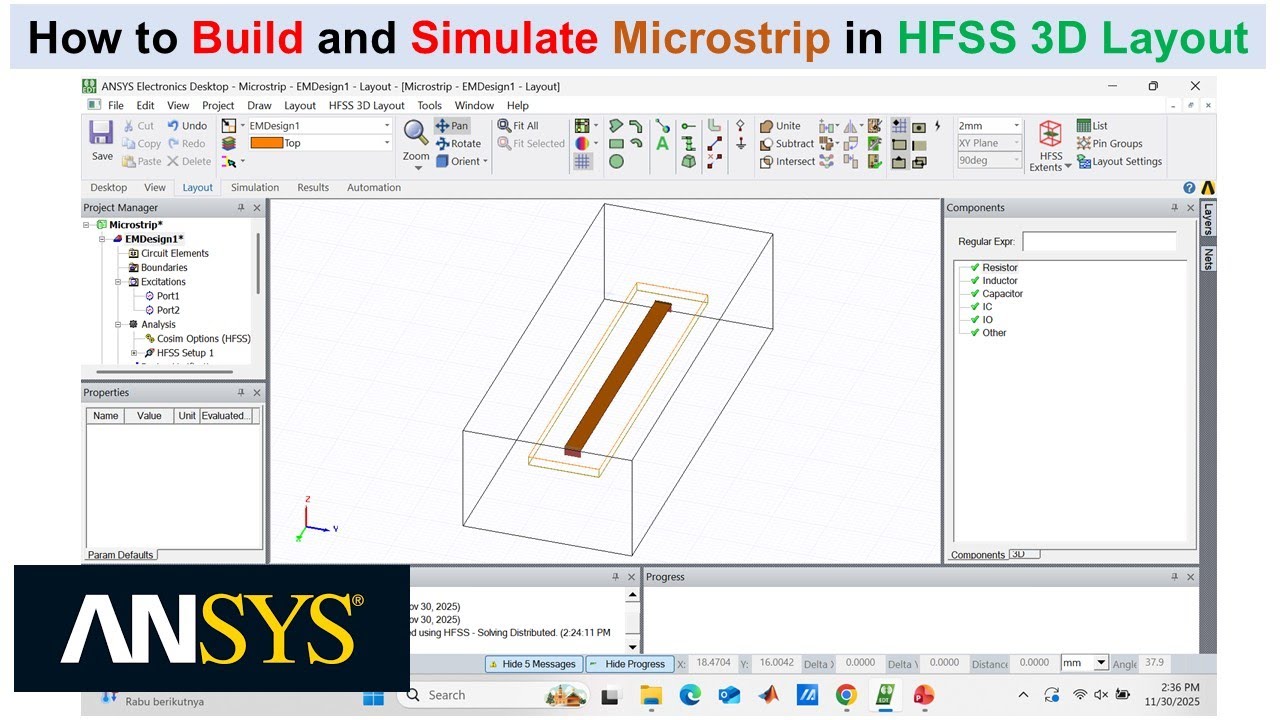Click the orange Top layer color swatch

pos(267,143)
